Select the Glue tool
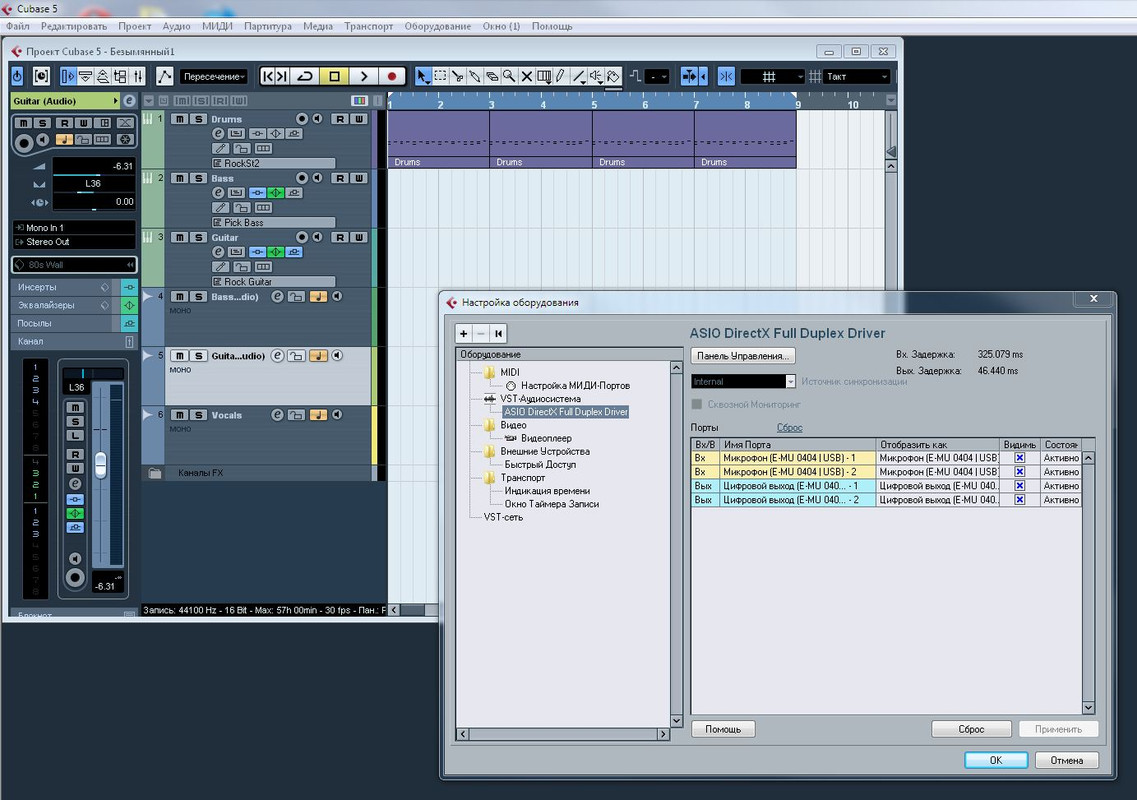This screenshot has width=1137, height=800. pyautogui.click(x=475, y=76)
